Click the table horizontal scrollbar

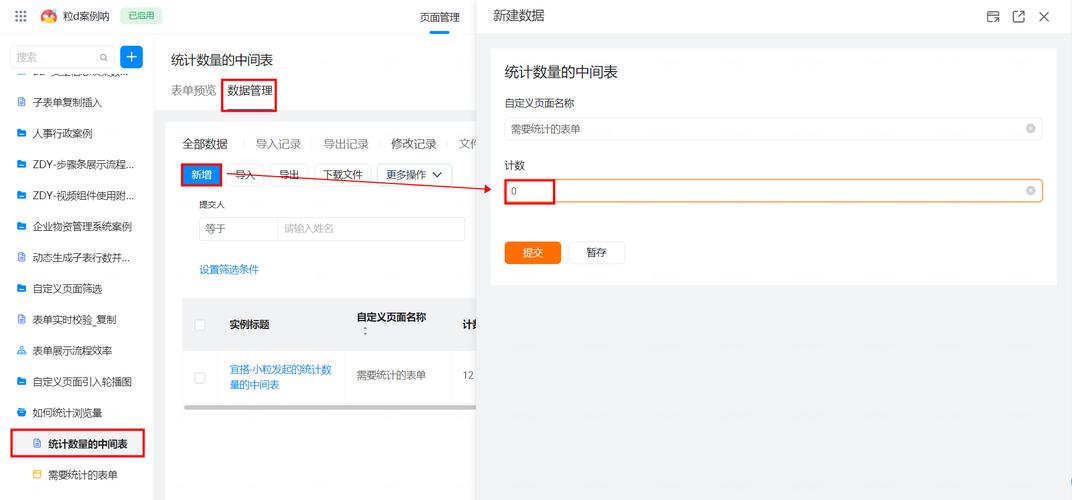coord(330,408)
